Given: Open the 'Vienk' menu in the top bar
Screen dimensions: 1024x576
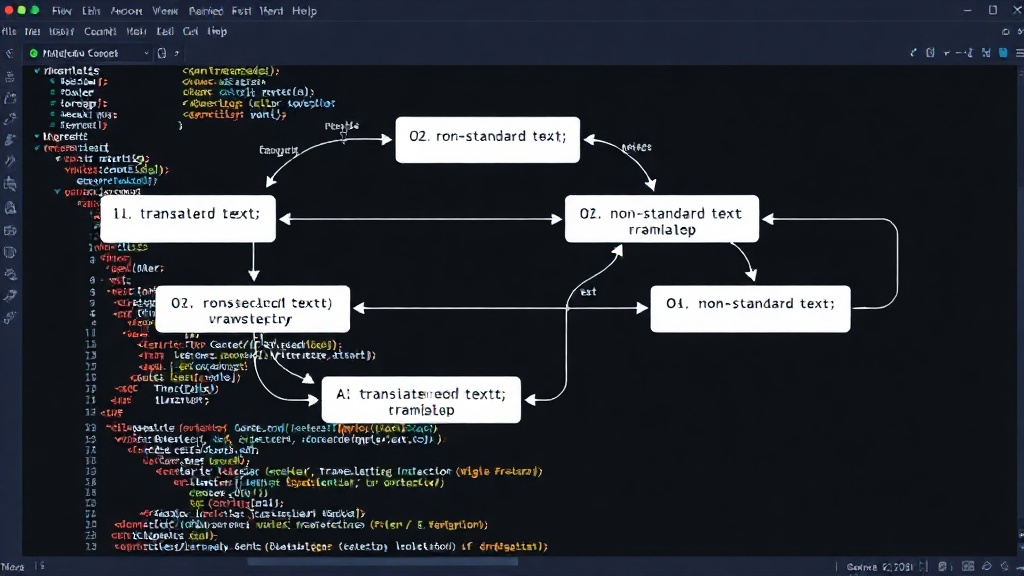Looking at the screenshot, I should pyautogui.click(x=165, y=11).
